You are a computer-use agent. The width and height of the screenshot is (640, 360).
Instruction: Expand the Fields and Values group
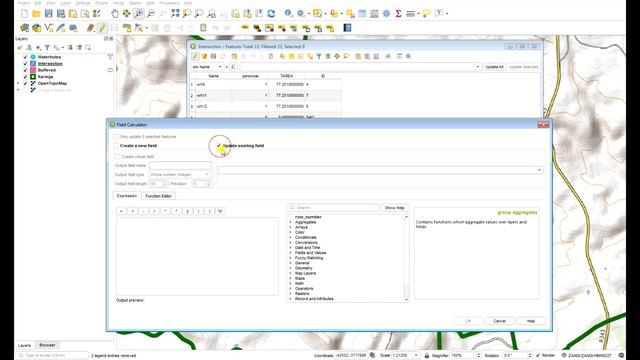click(x=290, y=253)
